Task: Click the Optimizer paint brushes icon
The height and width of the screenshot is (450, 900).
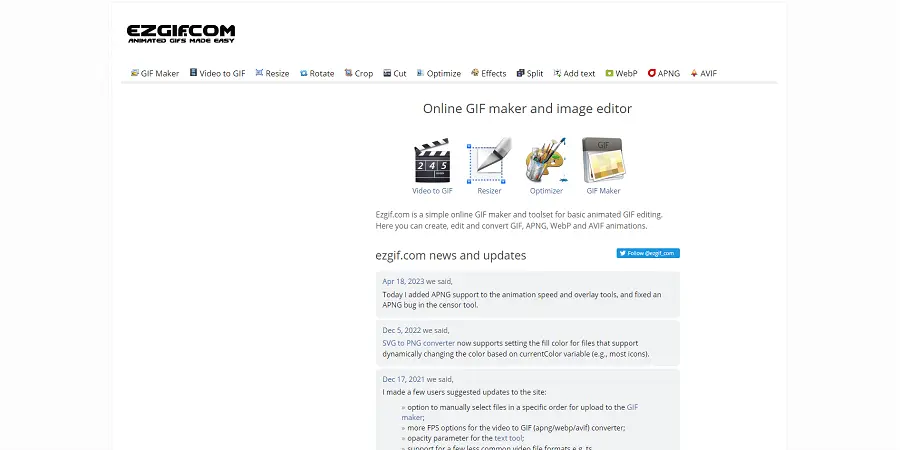Action: click(x=546, y=161)
